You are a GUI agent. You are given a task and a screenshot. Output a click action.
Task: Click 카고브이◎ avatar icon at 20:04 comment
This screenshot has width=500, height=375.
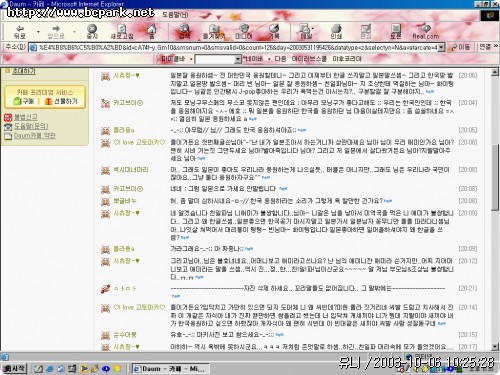(x=105, y=103)
